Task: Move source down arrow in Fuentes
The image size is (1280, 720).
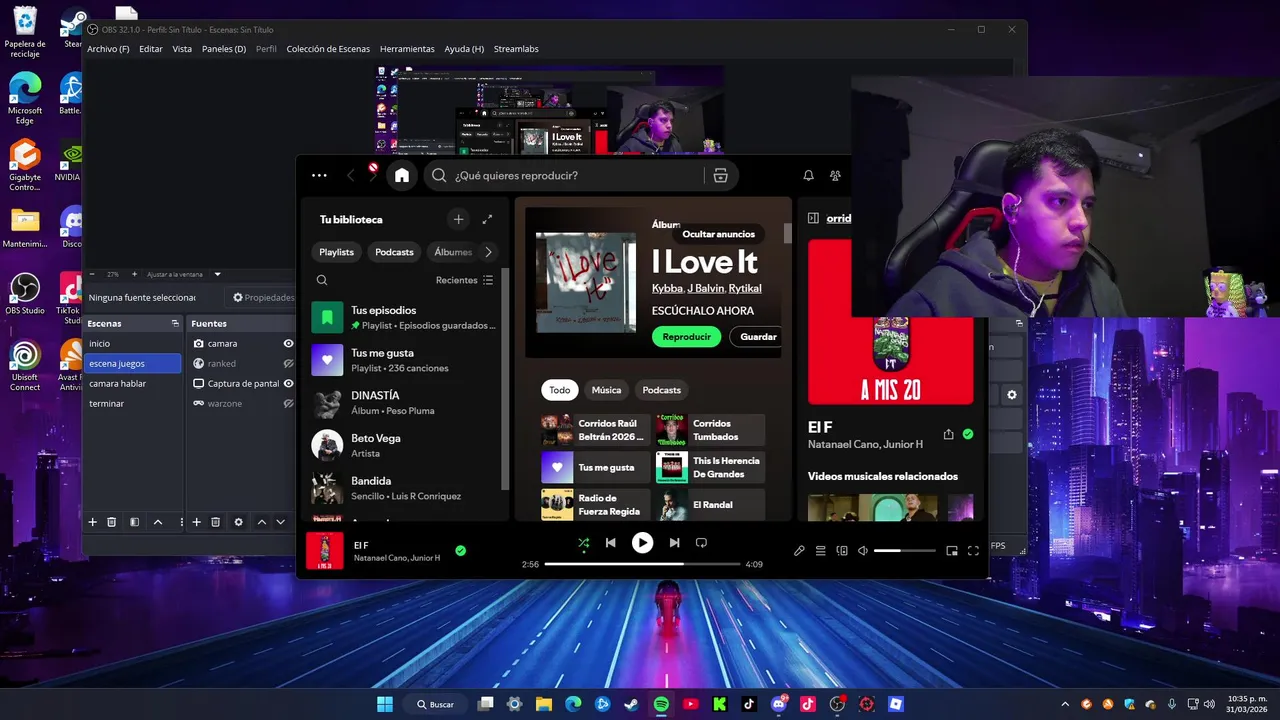Action: point(281,522)
